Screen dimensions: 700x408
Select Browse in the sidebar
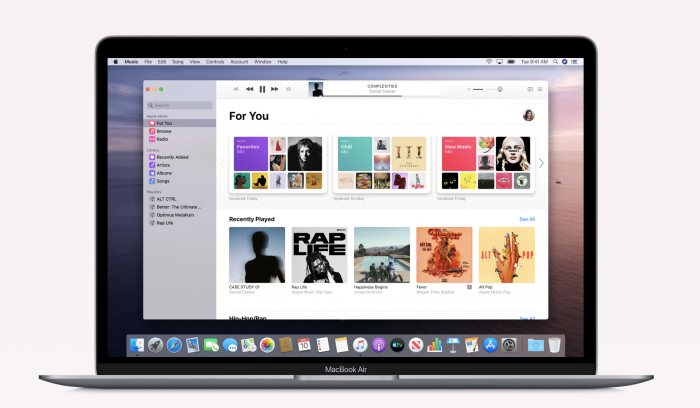coord(163,131)
